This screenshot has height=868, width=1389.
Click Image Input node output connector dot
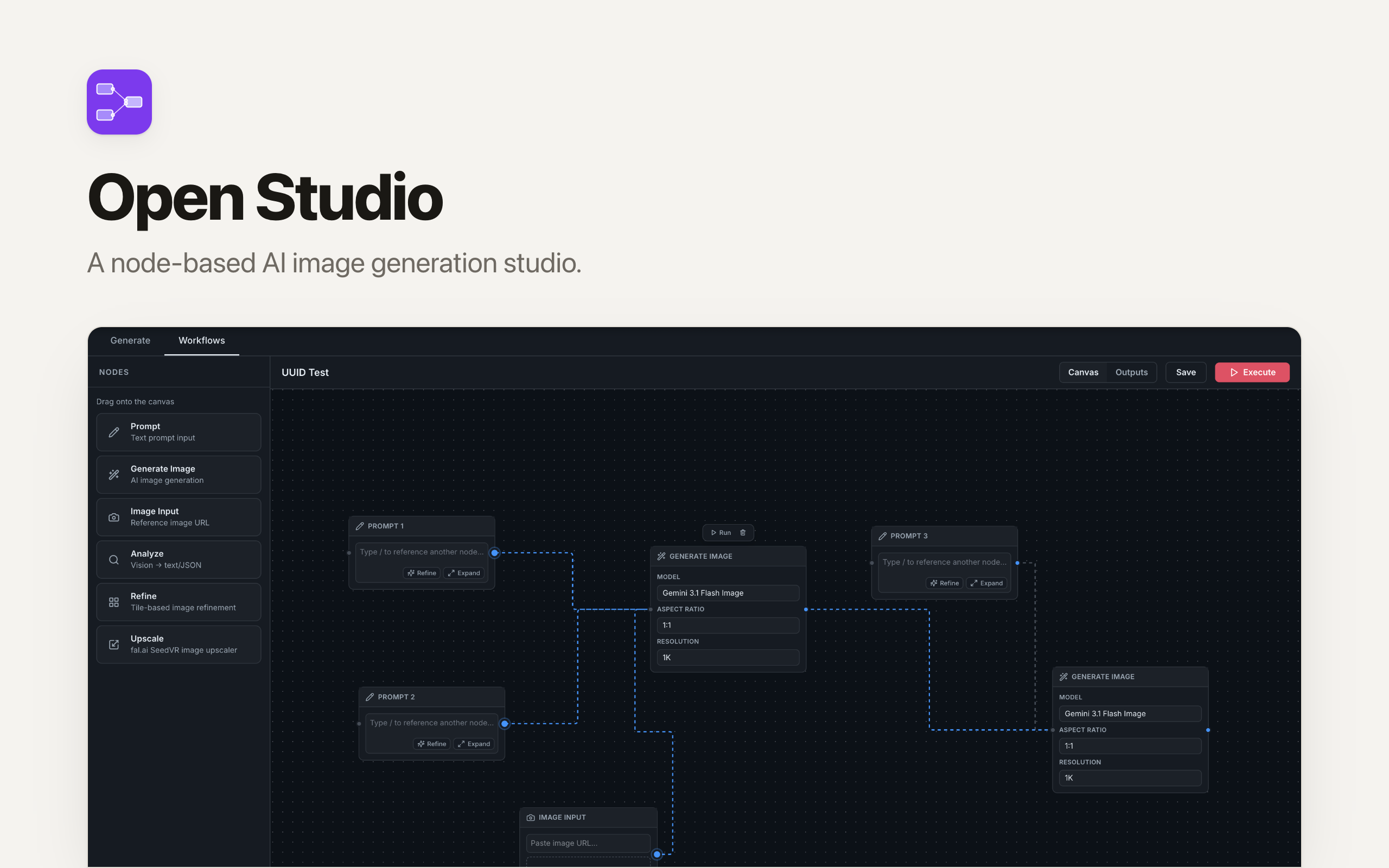[657, 854]
